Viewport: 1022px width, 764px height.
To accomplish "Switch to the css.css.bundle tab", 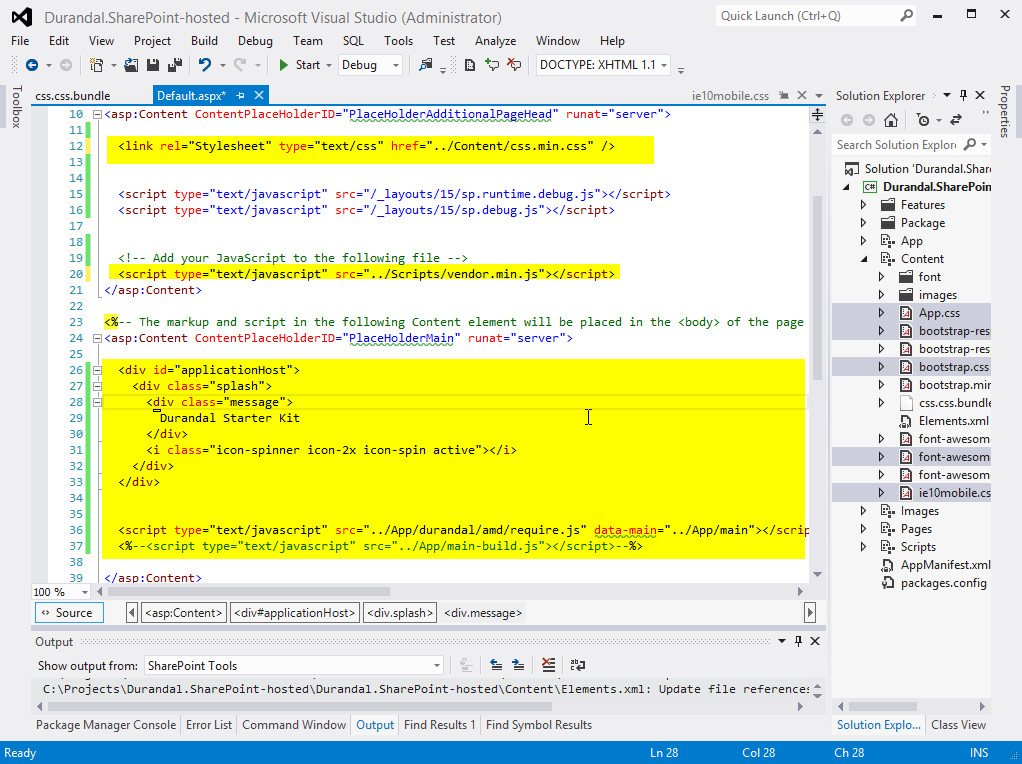I will pos(73,96).
